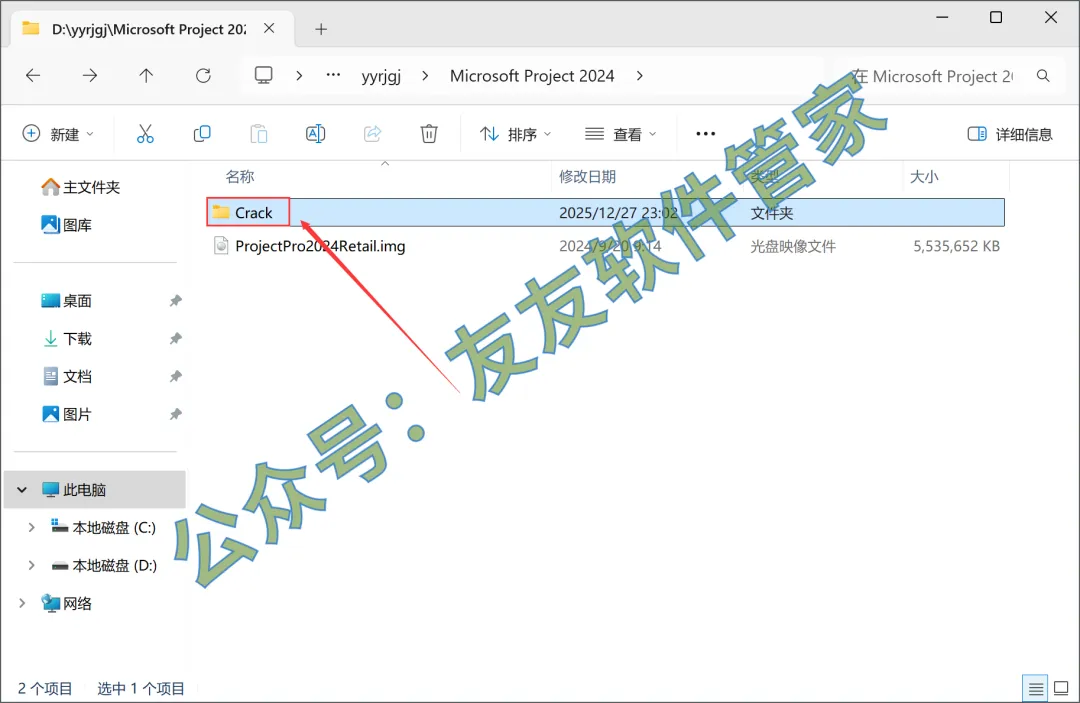This screenshot has width=1080, height=703.
Task: Open 图库 Gallery in sidebar
Action: (67, 225)
